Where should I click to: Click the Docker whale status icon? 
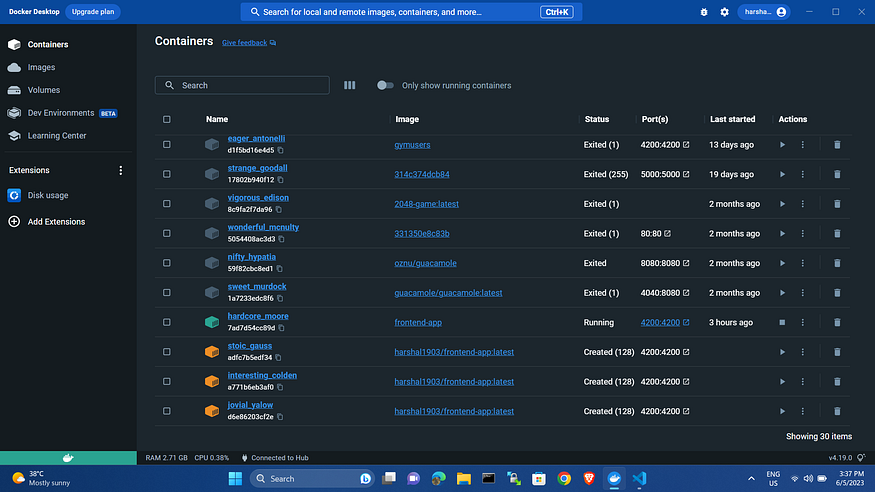pos(68,458)
